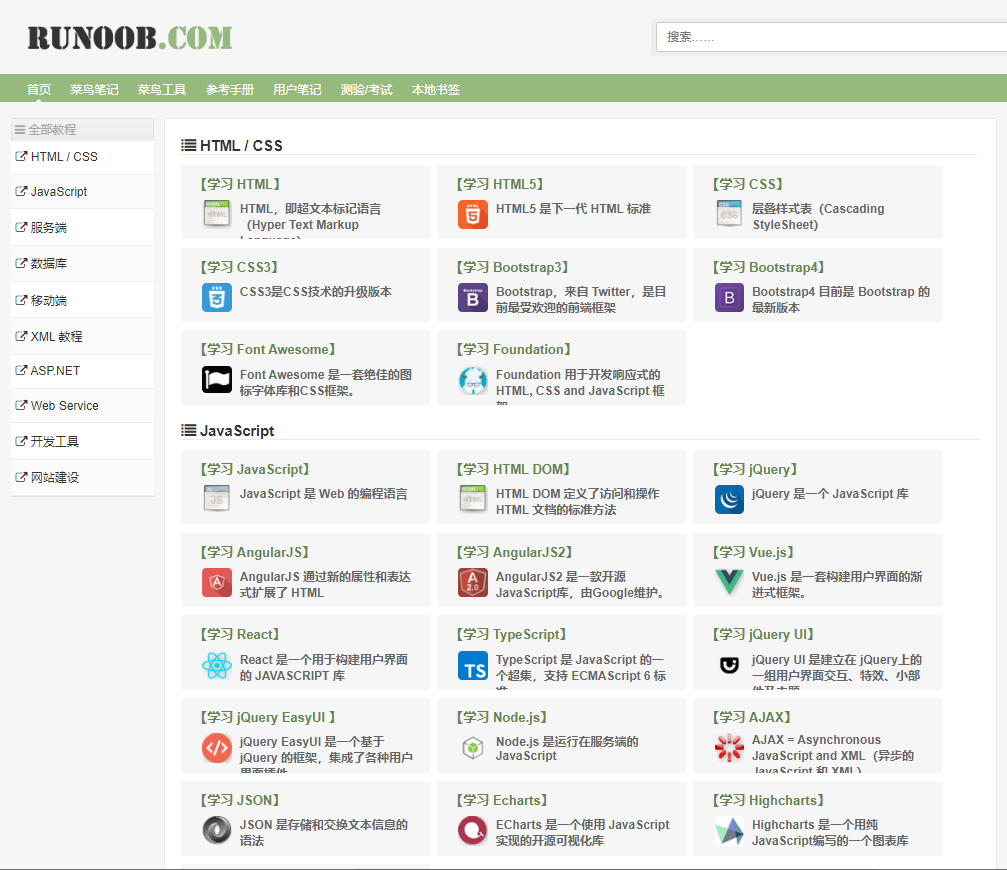Viewport: 1007px width, 870px height.
Task: Open the 参考手册 navigation item
Action: pos(230,89)
